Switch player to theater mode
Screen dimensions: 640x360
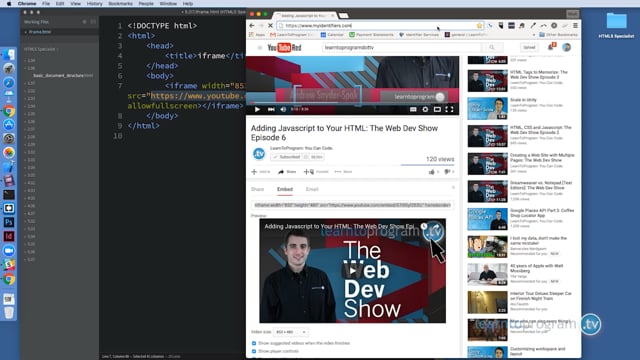click(437, 109)
